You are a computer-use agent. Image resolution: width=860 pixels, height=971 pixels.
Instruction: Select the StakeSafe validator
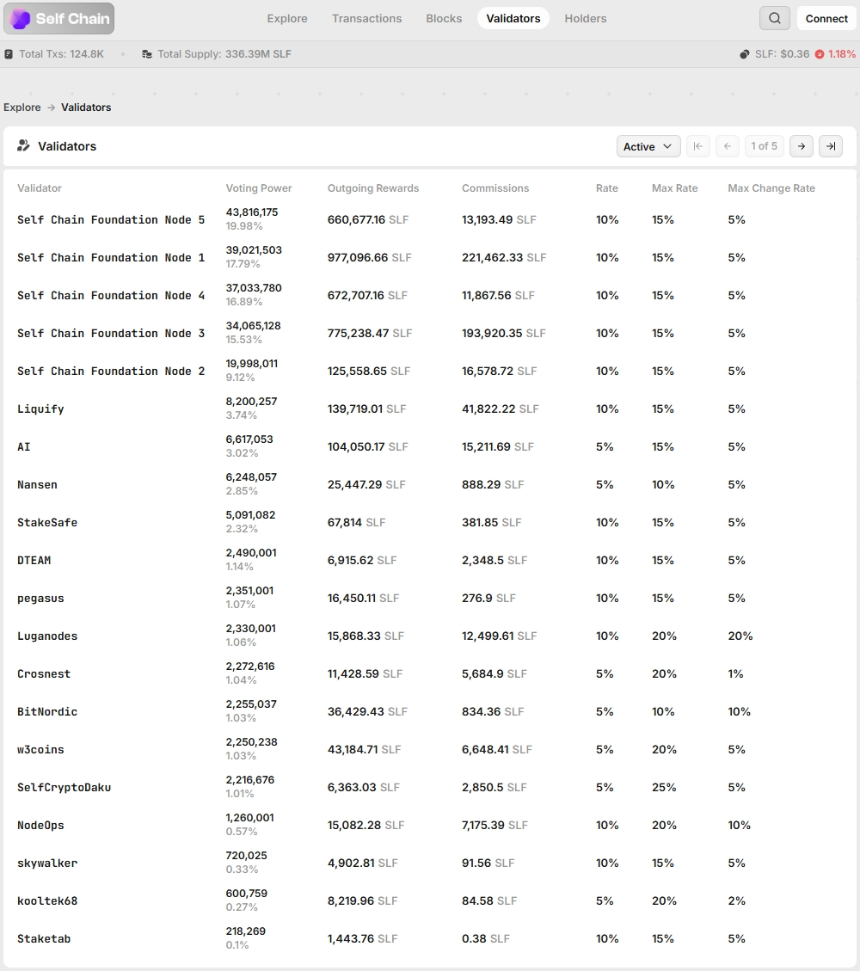pos(48,523)
